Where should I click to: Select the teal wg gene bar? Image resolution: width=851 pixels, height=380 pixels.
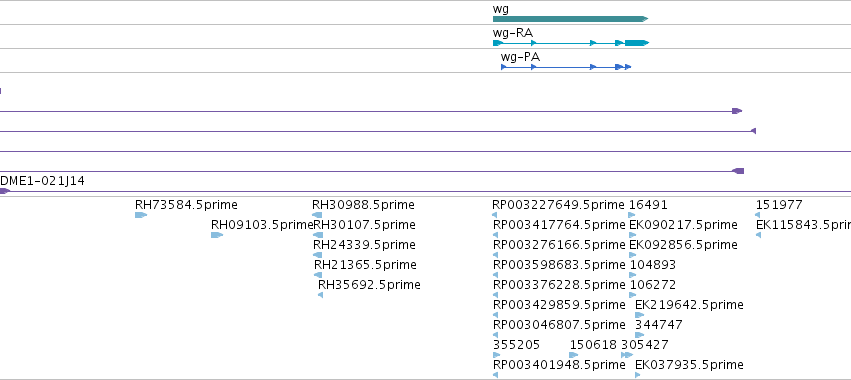570,19
